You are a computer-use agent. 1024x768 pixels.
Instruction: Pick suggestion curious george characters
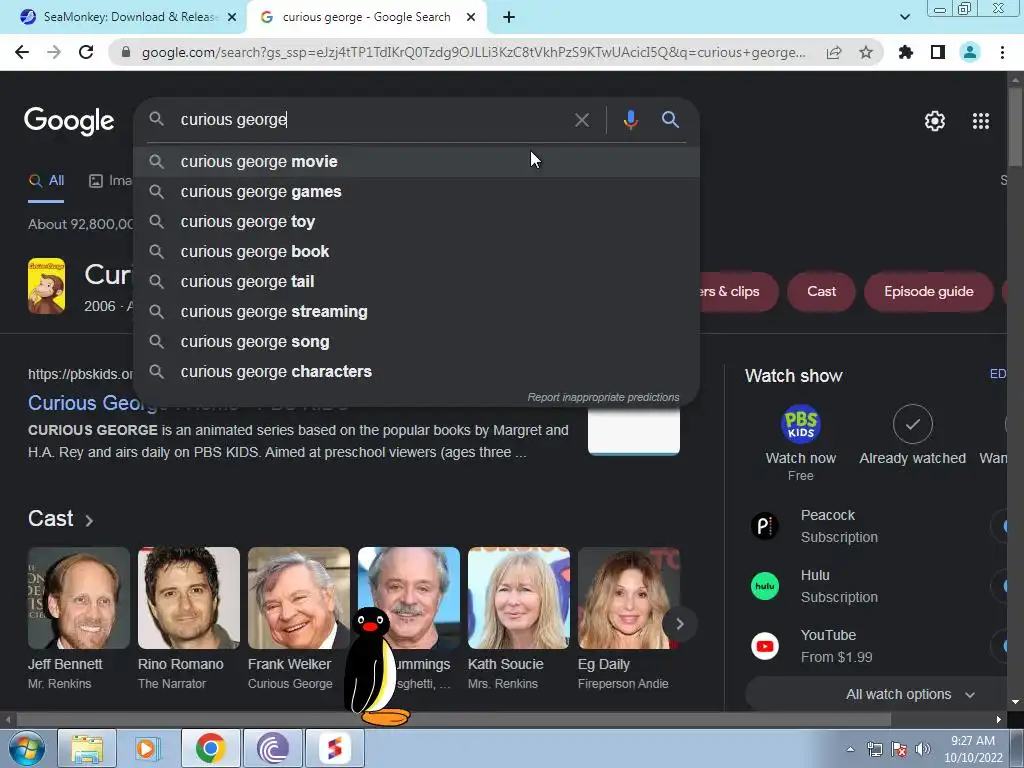416,372
